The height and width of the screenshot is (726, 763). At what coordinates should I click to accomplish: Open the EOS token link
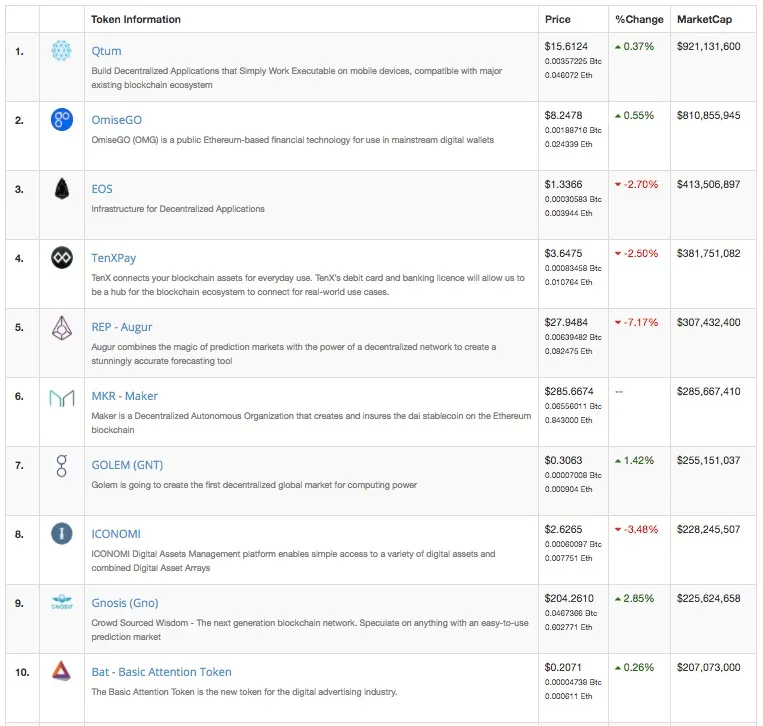pos(102,189)
